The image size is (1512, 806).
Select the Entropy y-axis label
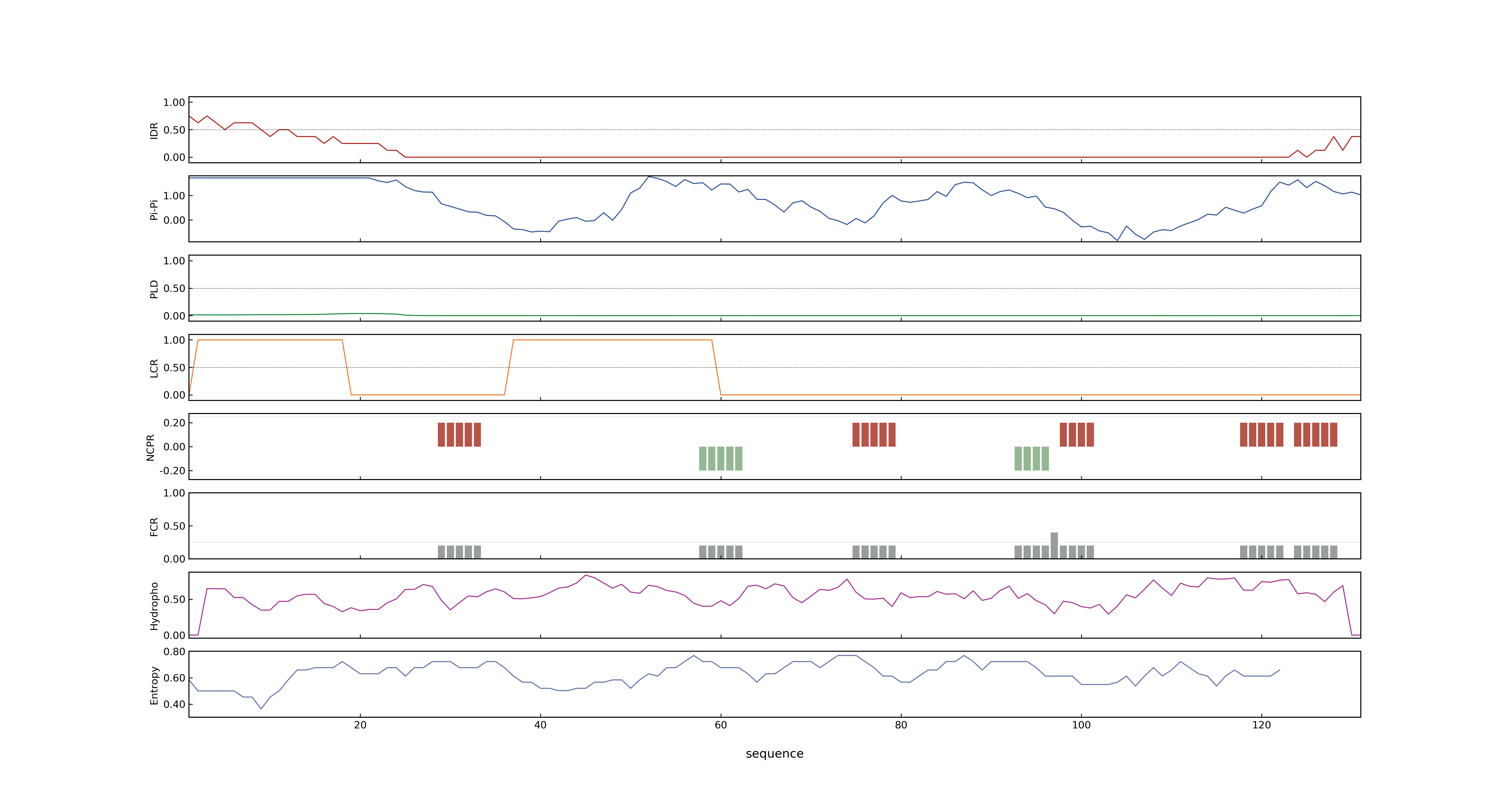tap(154, 685)
